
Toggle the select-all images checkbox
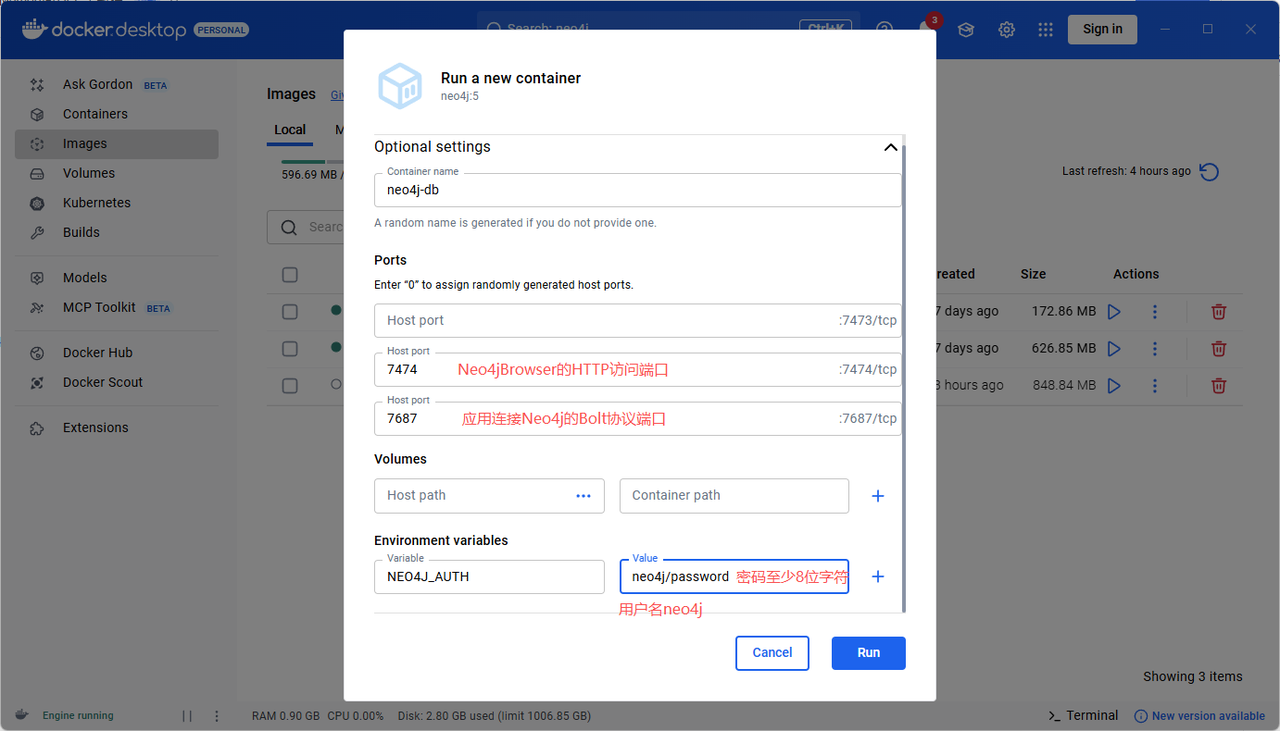click(290, 274)
